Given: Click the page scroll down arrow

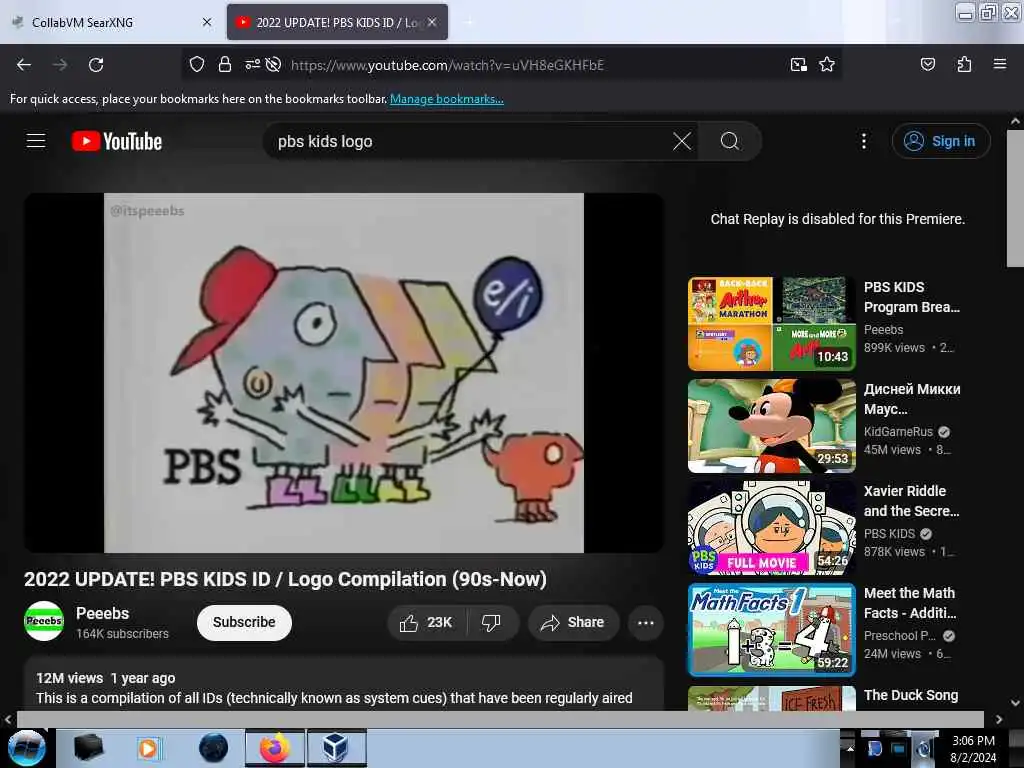Looking at the screenshot, I should [1015, 703].
